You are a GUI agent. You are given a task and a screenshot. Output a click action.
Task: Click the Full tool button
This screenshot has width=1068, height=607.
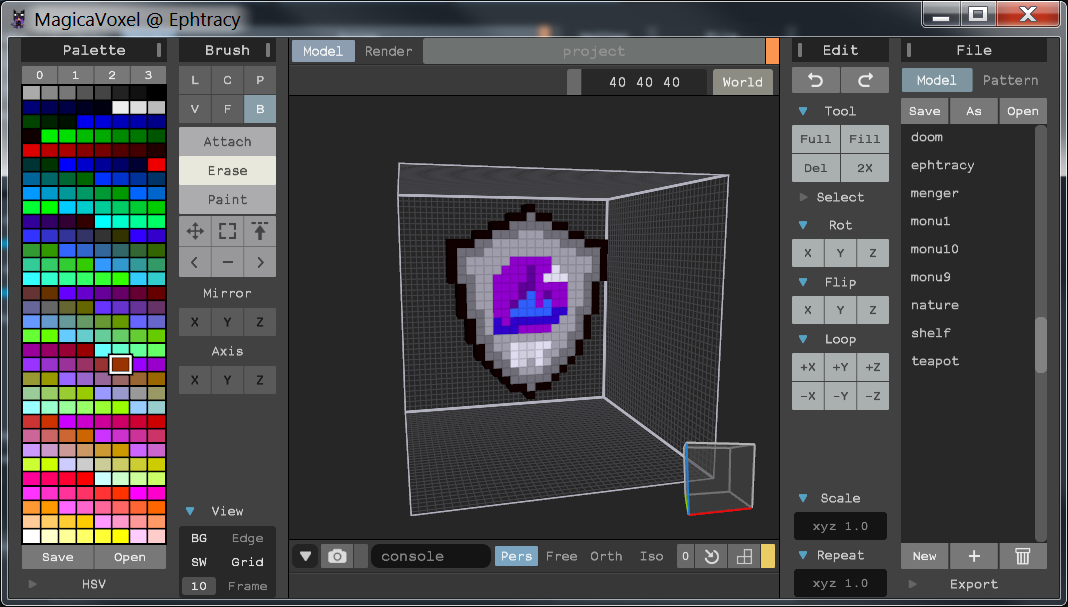tap(815, 139)
